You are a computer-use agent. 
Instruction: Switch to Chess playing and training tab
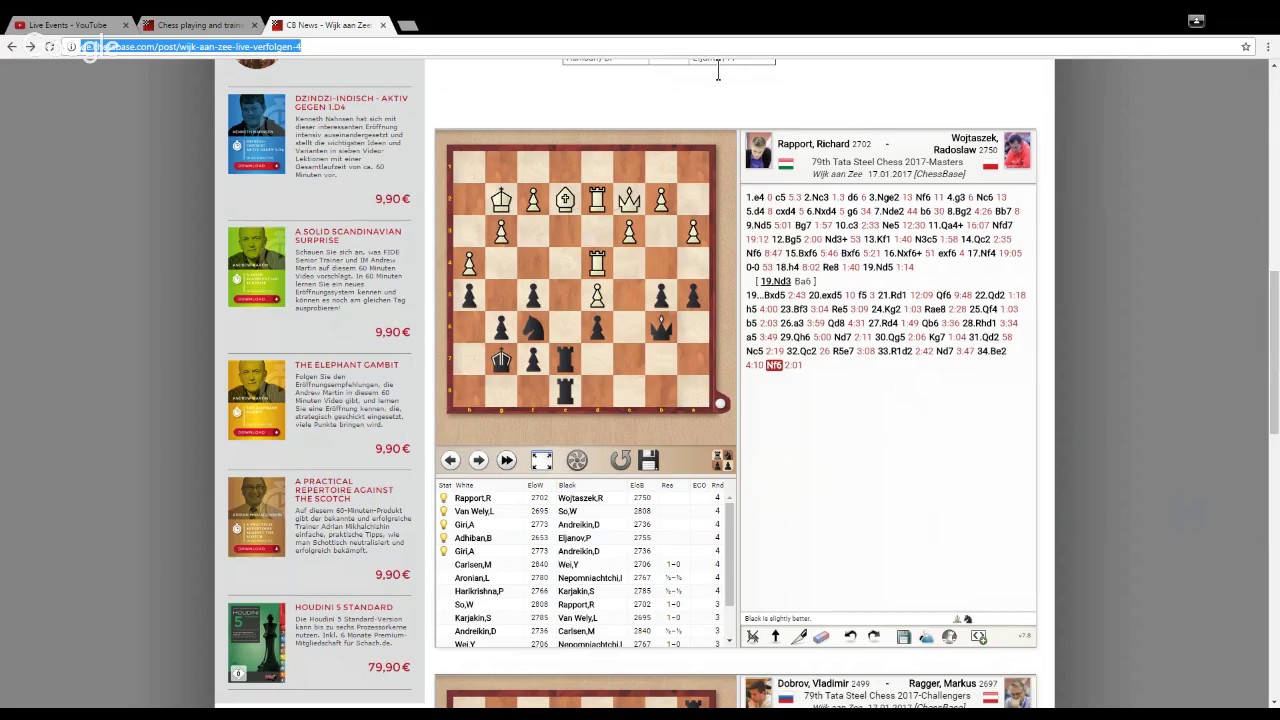(x=199, y=25)
